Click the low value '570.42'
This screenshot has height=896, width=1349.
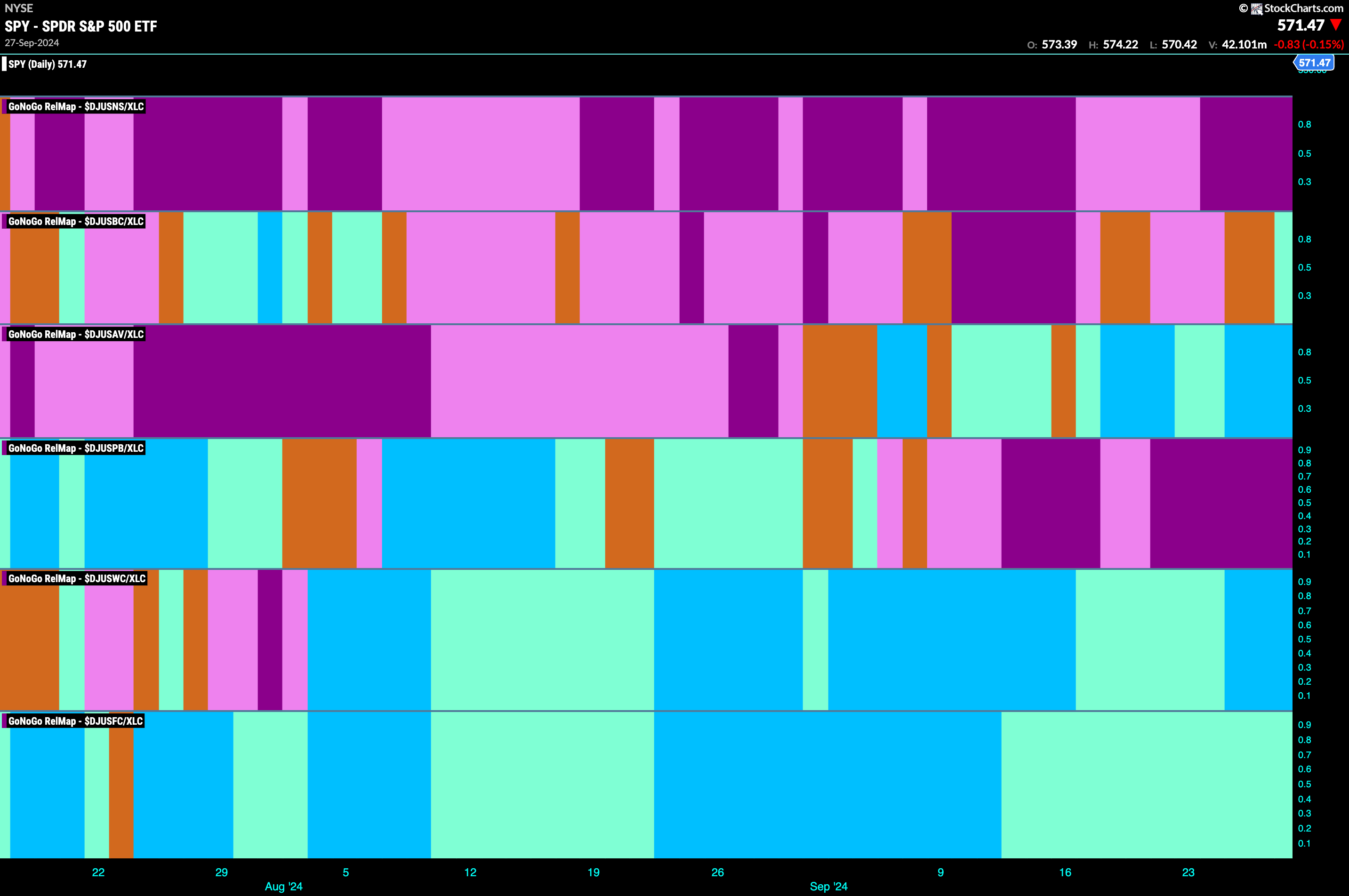(x=1179, y=45)
